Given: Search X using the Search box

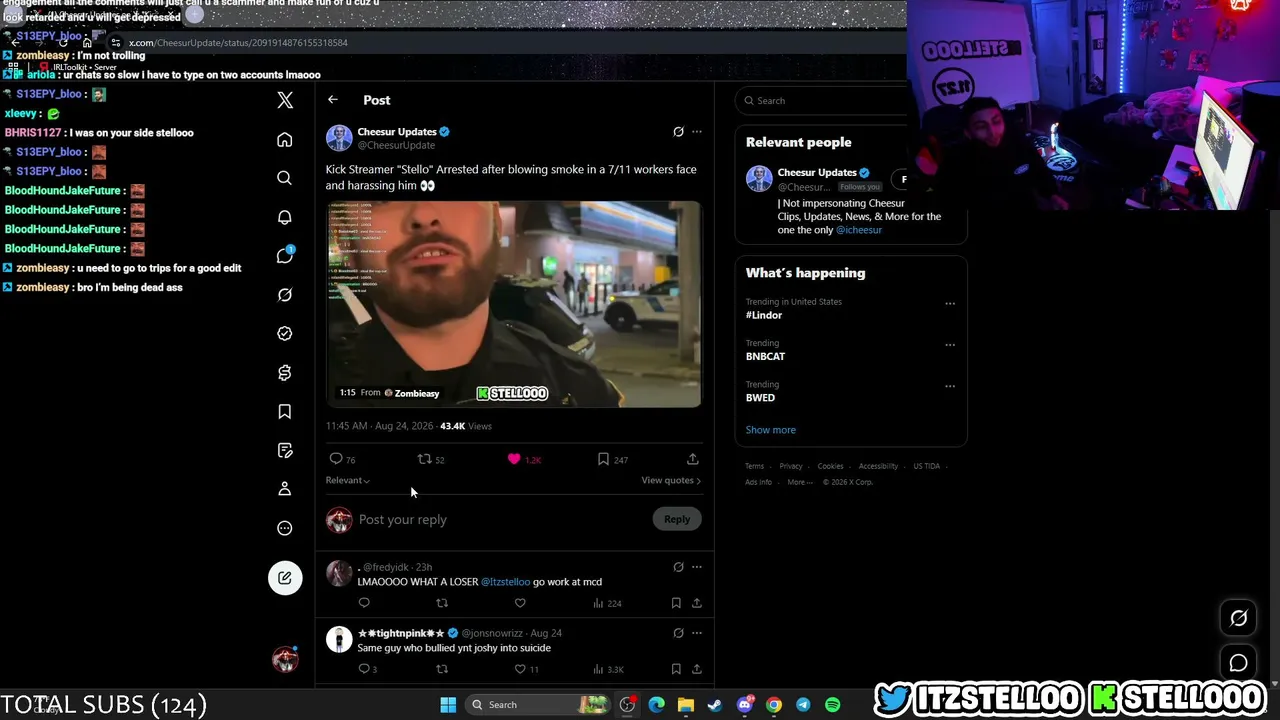Looking at the screenshot, I should point(823,100).
